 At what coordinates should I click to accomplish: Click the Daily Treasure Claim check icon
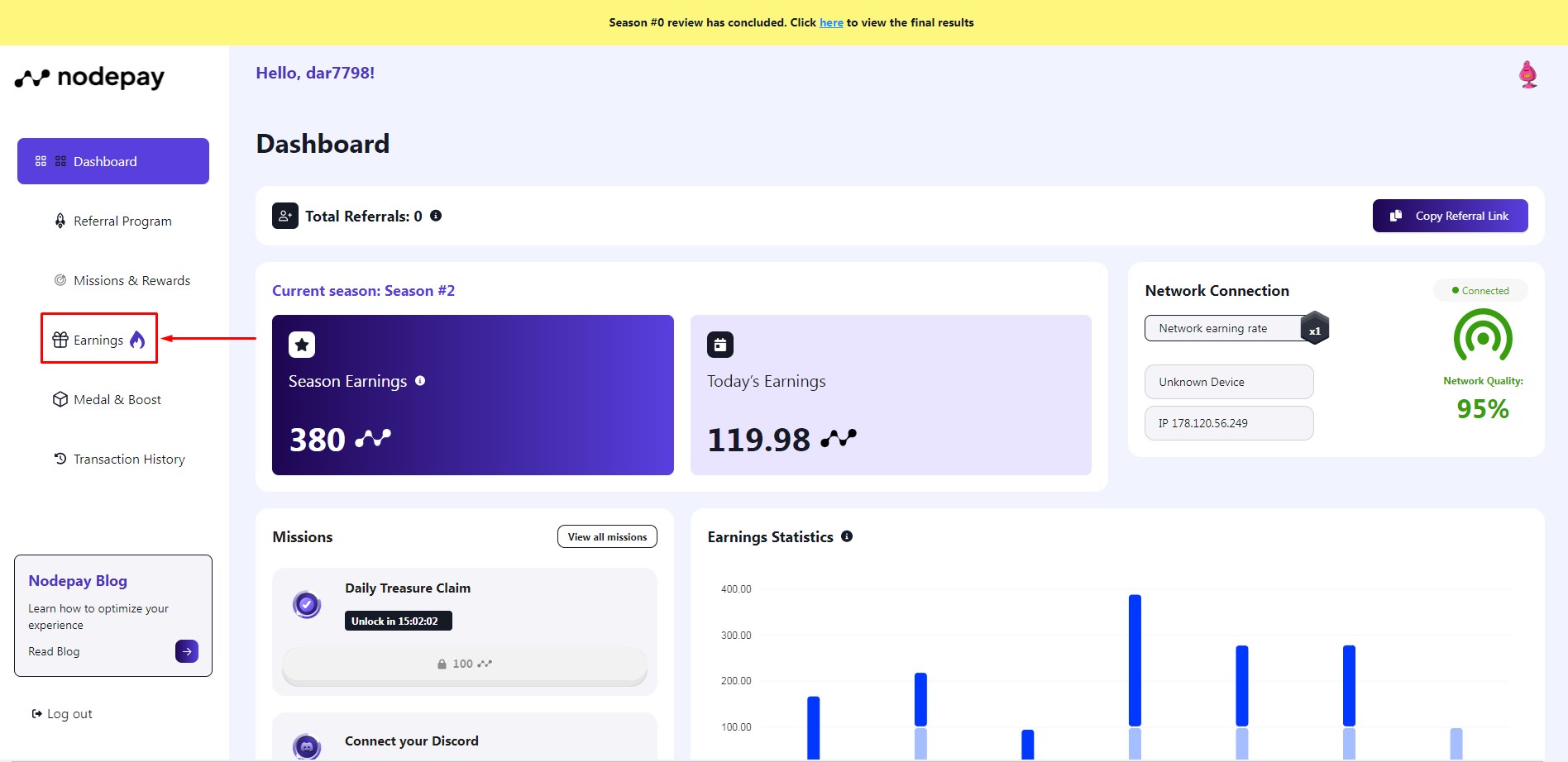(307, 605)
